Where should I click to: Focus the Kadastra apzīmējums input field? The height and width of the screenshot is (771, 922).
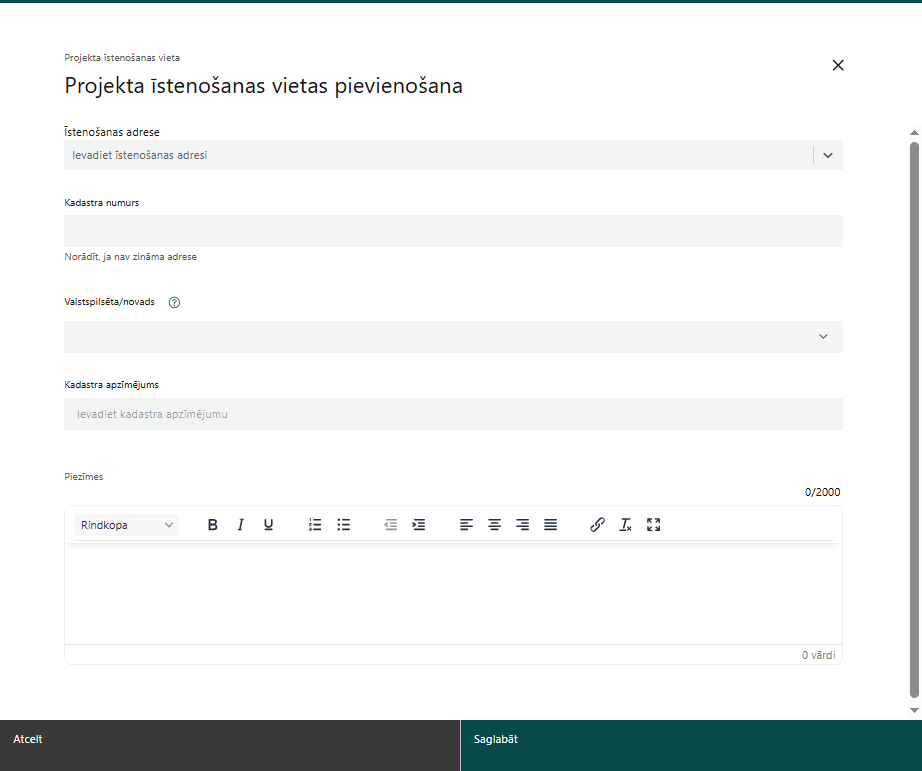[453, 414]
